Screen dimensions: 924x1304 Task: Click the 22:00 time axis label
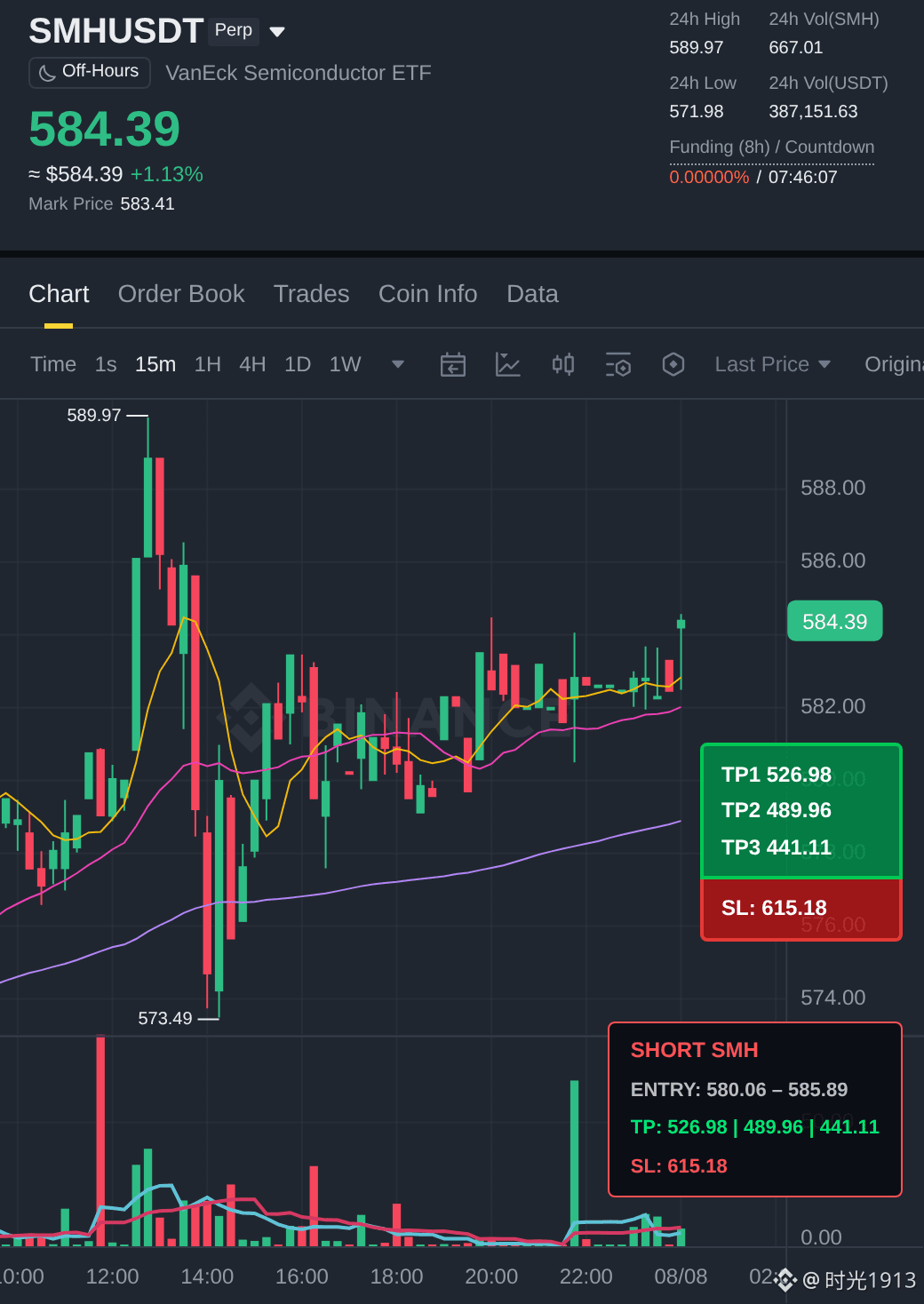pos(586,1276)
